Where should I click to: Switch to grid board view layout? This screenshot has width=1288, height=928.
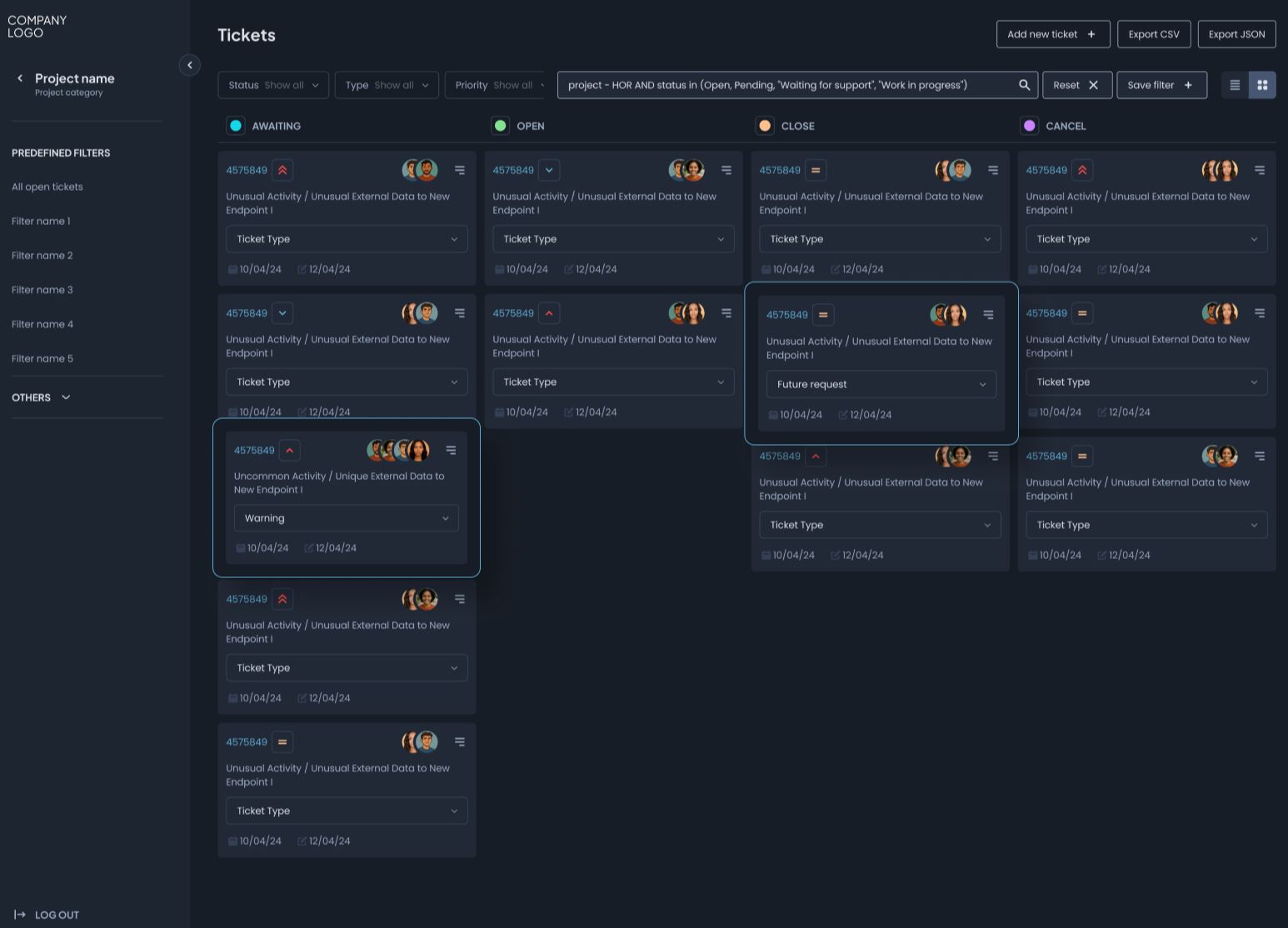(1262, 85)
